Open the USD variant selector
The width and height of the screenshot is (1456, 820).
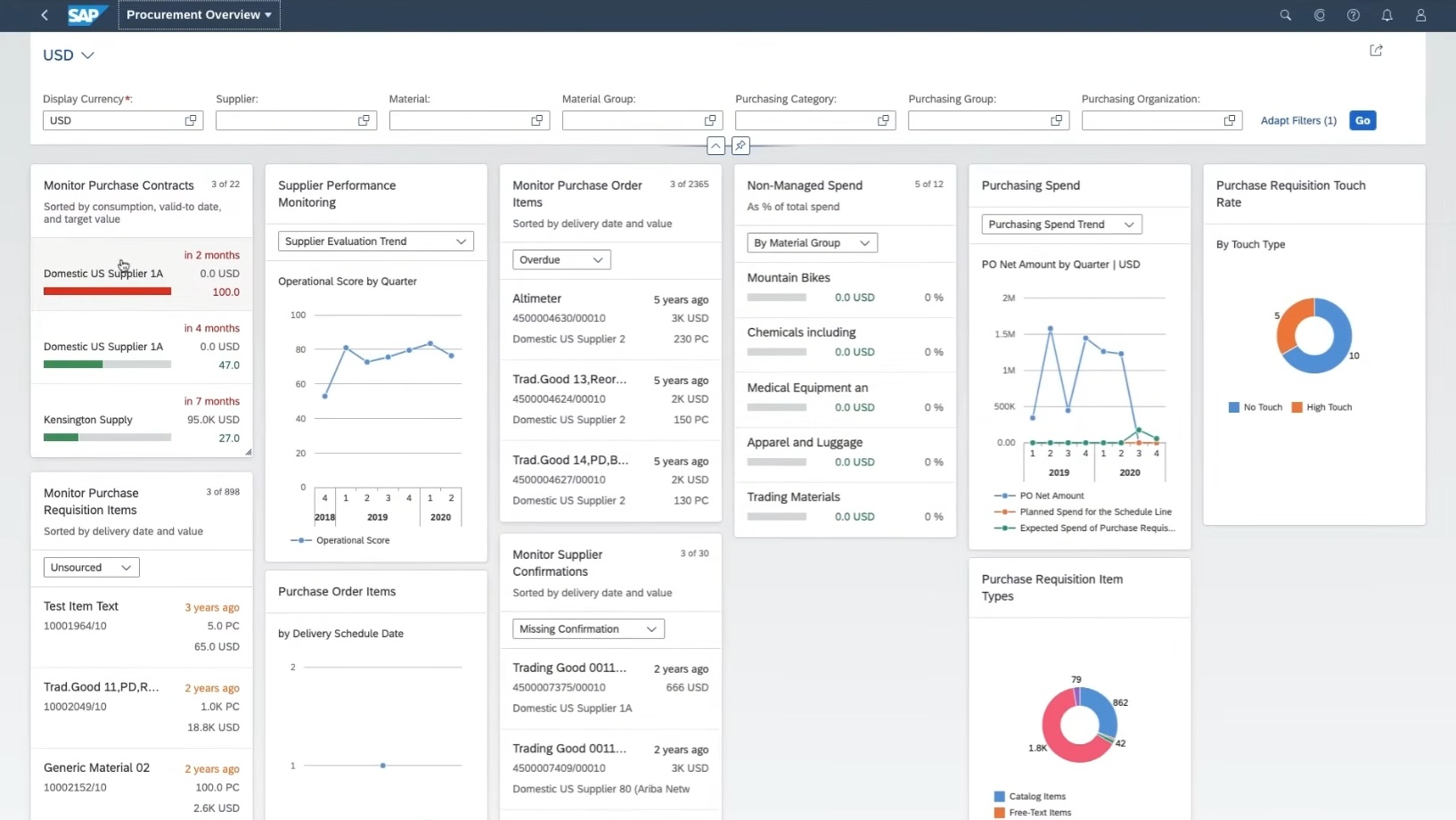(x=69, y=55)
